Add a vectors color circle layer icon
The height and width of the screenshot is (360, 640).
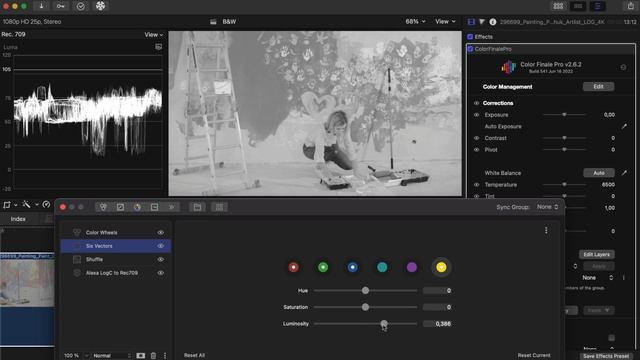point(138,207)
